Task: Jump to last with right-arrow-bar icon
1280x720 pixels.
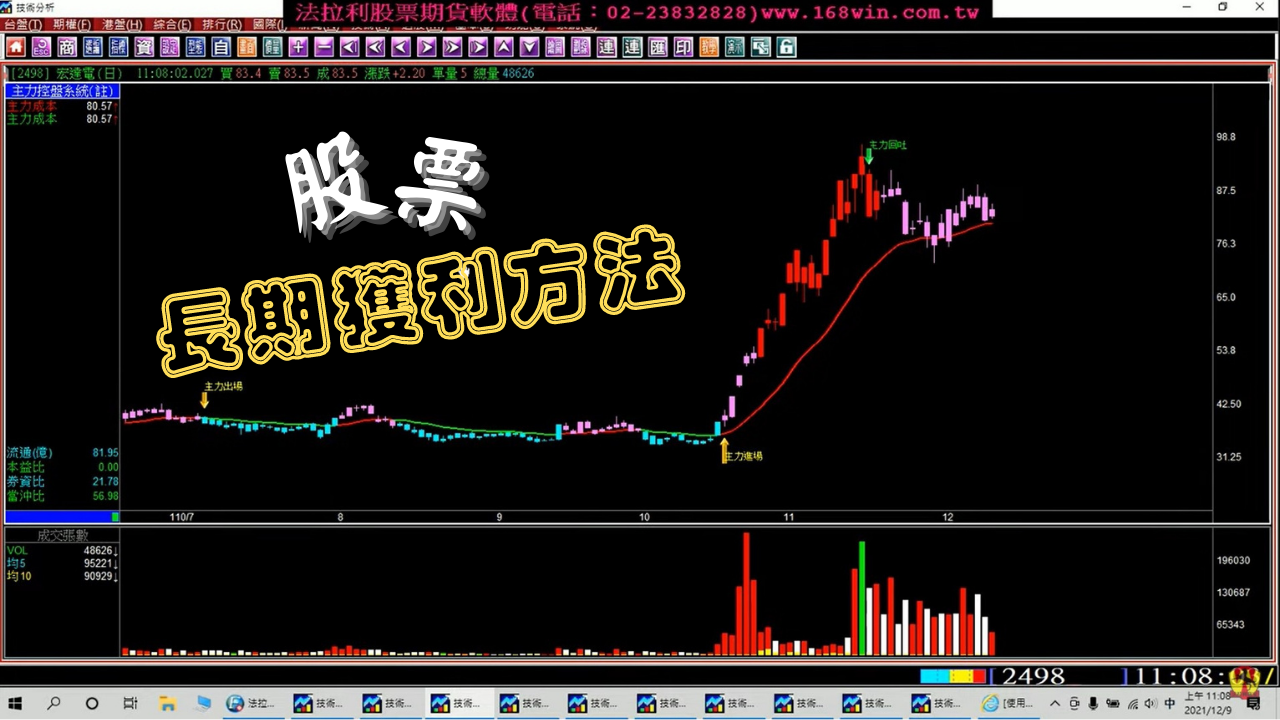Action: point(478,47)
